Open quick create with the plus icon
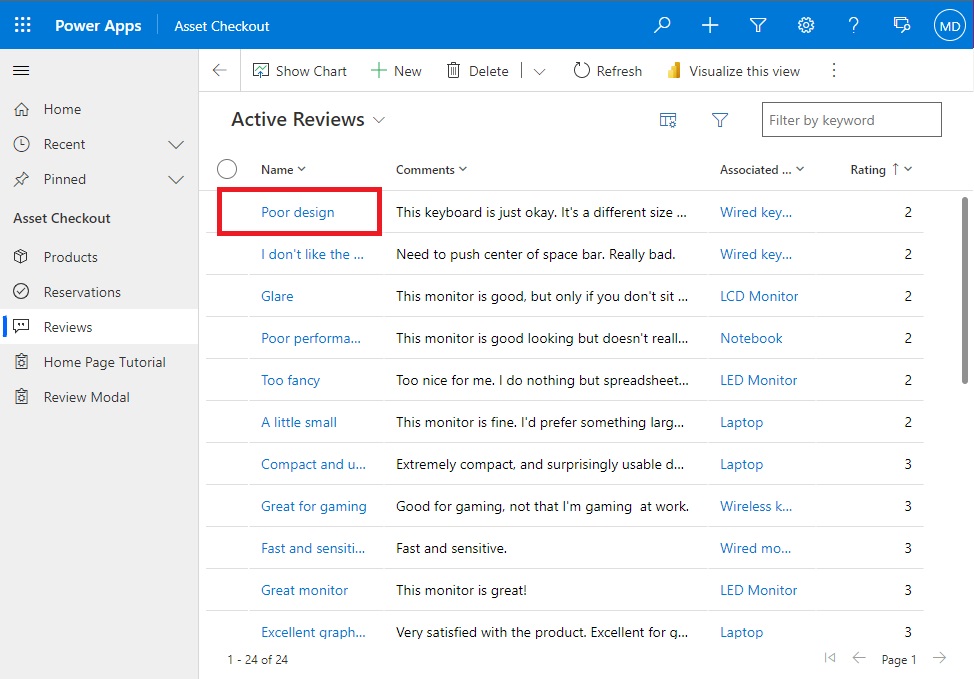Screen dimensions: 974x679 [710, 24]
